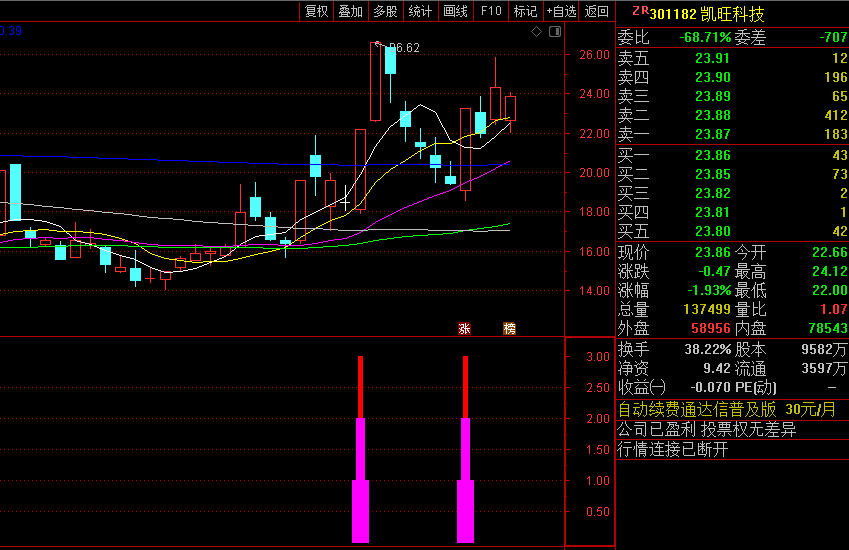Select the 卖一 price 23.87
Screen dimensions: 849x550
click(713, 134)
